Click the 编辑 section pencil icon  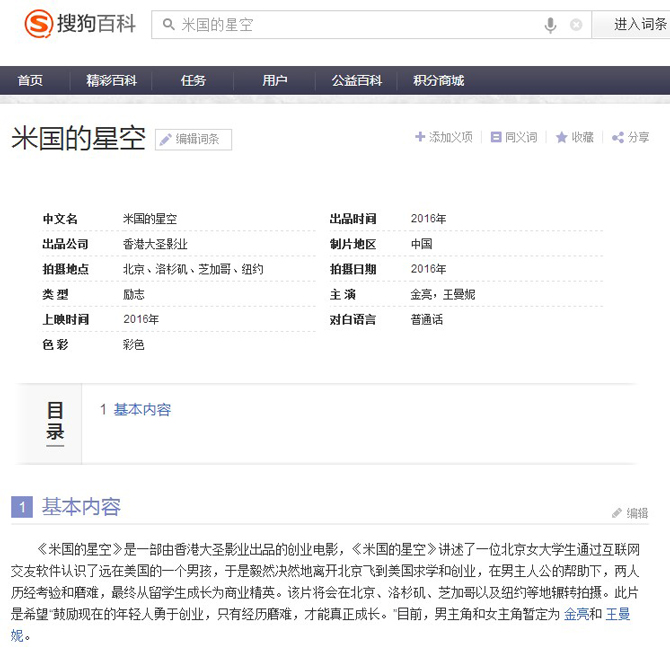618,513
